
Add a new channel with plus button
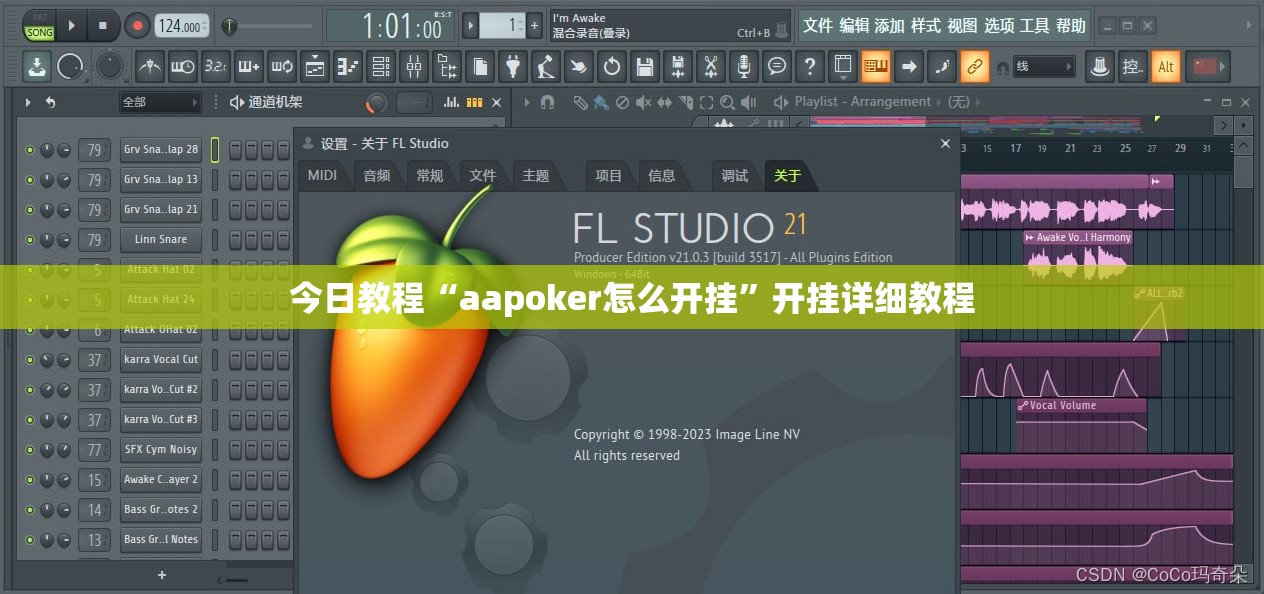pos(162,575)
